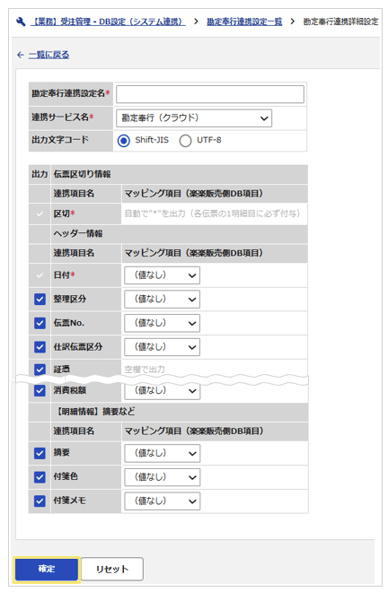Click the リセット button

(112, 569)
